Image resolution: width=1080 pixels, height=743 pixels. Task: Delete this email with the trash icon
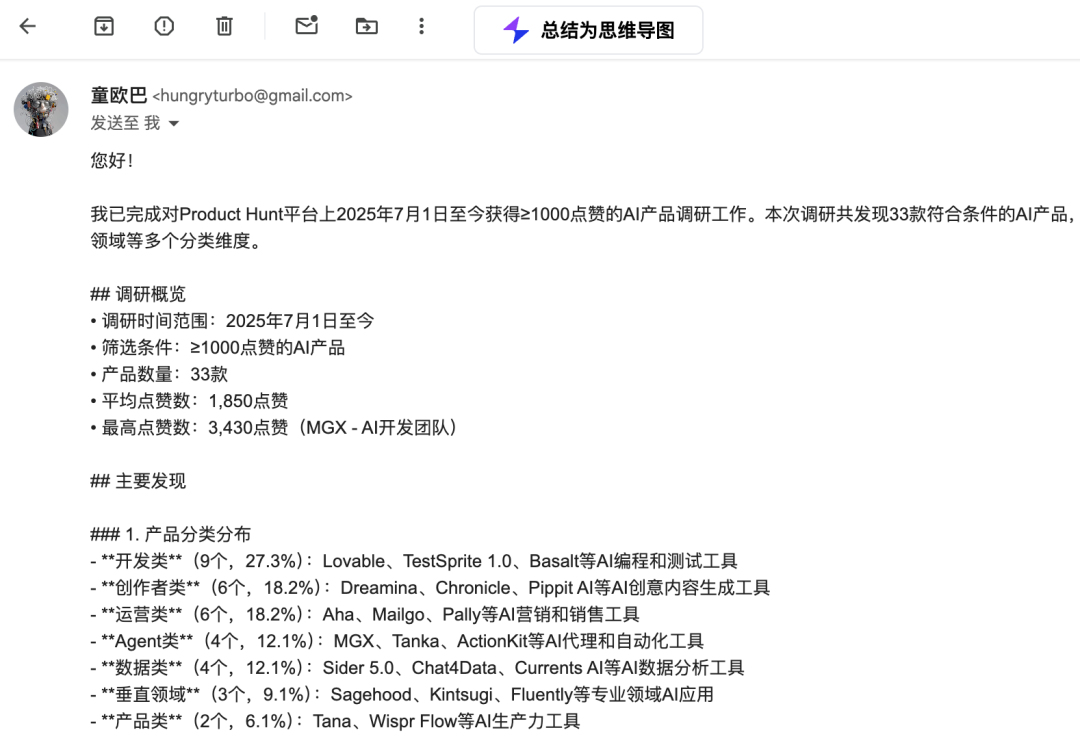224,26
